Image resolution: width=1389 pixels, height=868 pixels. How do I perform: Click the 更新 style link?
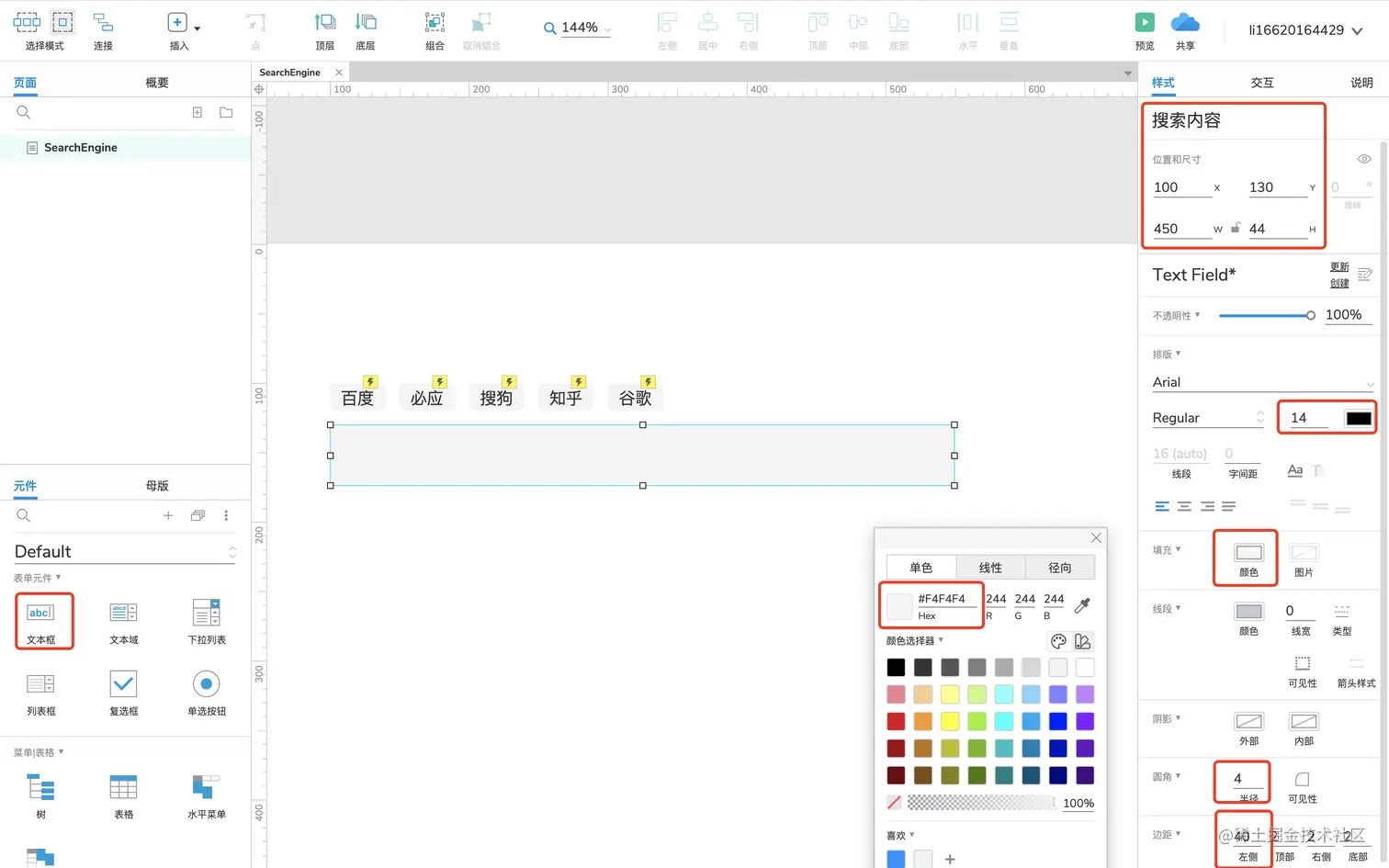(x=1339, y=267)
